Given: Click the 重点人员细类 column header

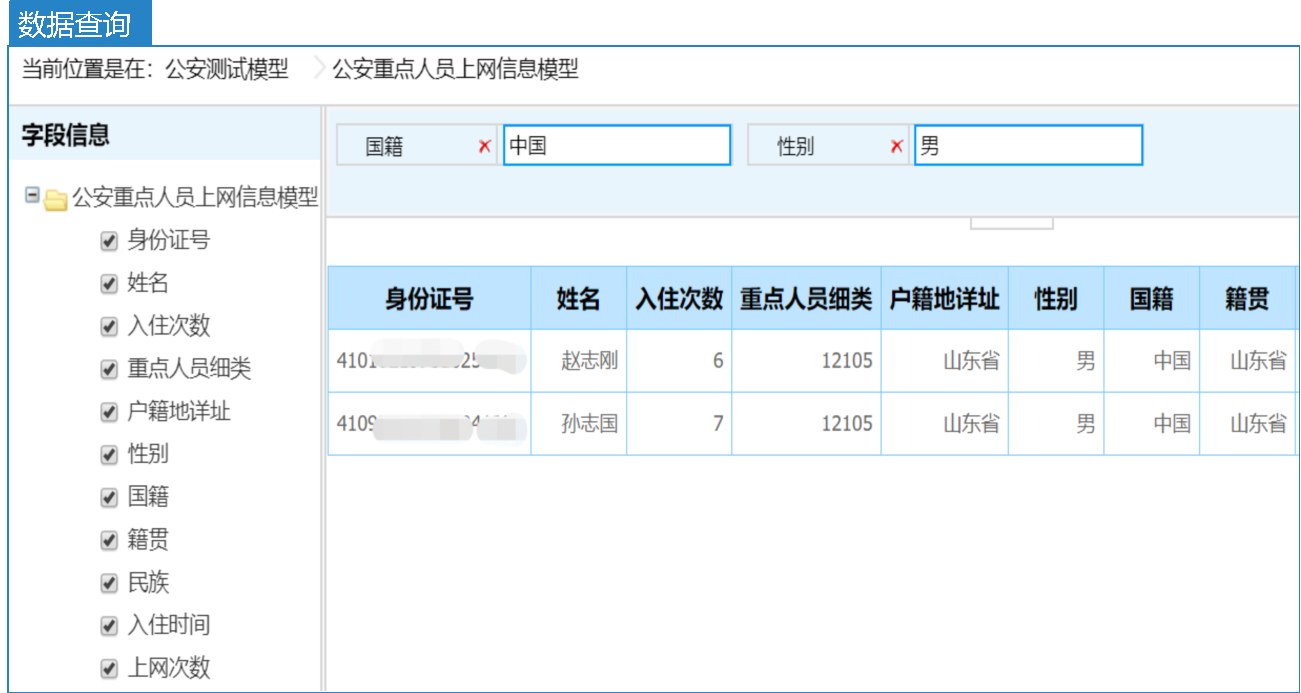Looking at the screenshot, I should 806,298.
